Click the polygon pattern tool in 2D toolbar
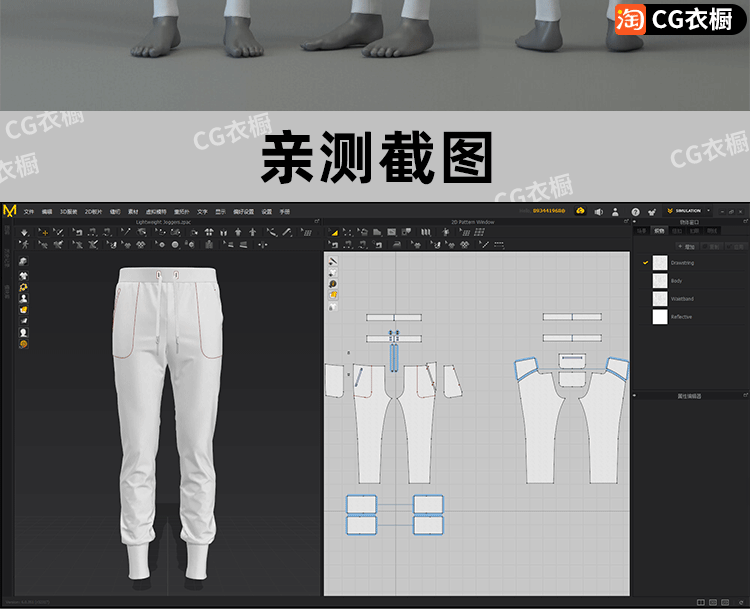 click(x=377, y=232)
